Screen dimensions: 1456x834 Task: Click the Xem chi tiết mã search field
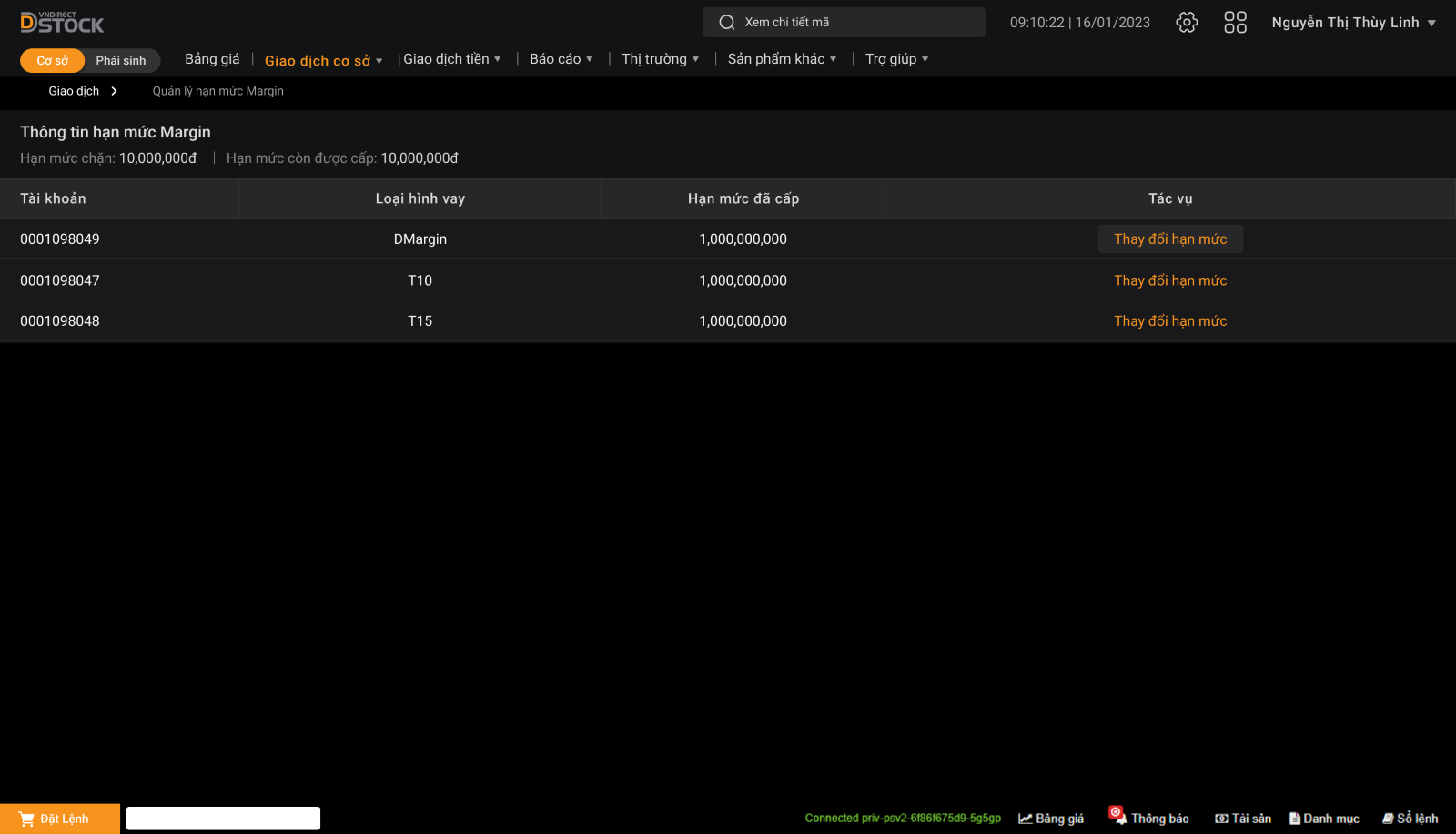tap(844, 23)
